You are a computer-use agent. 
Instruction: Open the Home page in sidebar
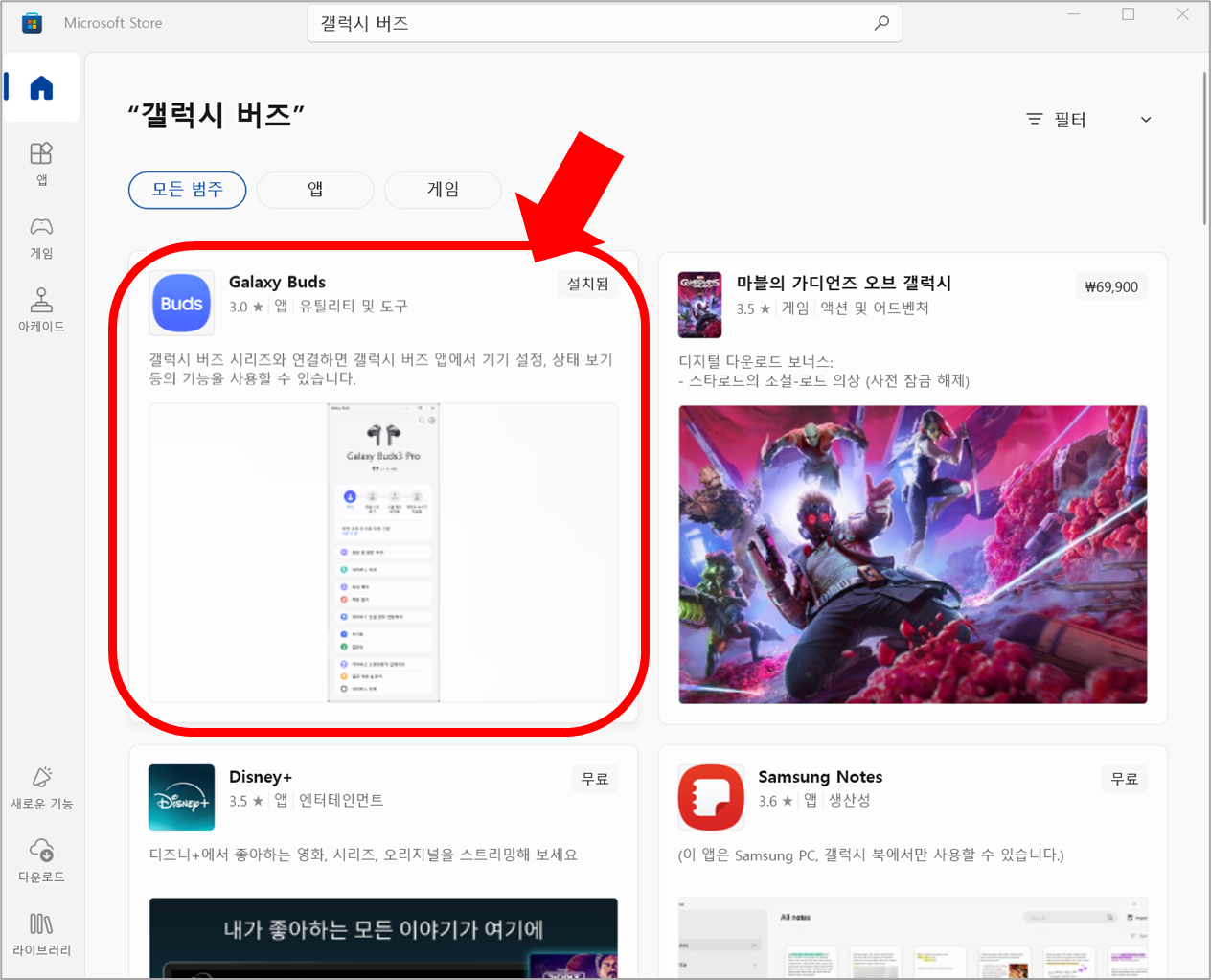click(x=41, y=88)
